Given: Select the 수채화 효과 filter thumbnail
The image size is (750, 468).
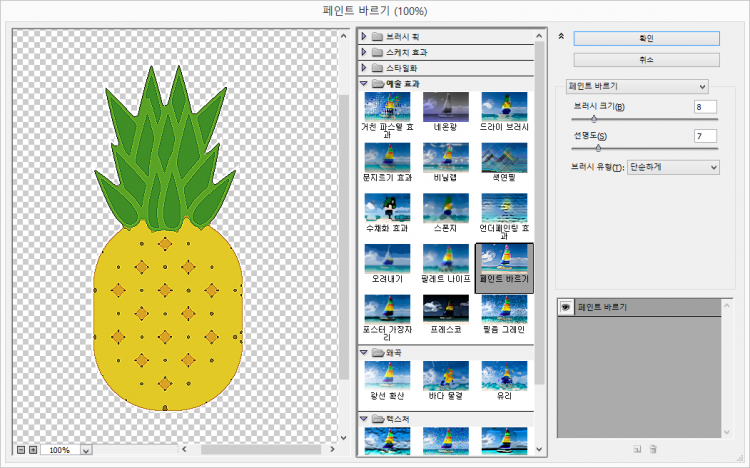Looking at the screenshot, I should pos(386,207).
